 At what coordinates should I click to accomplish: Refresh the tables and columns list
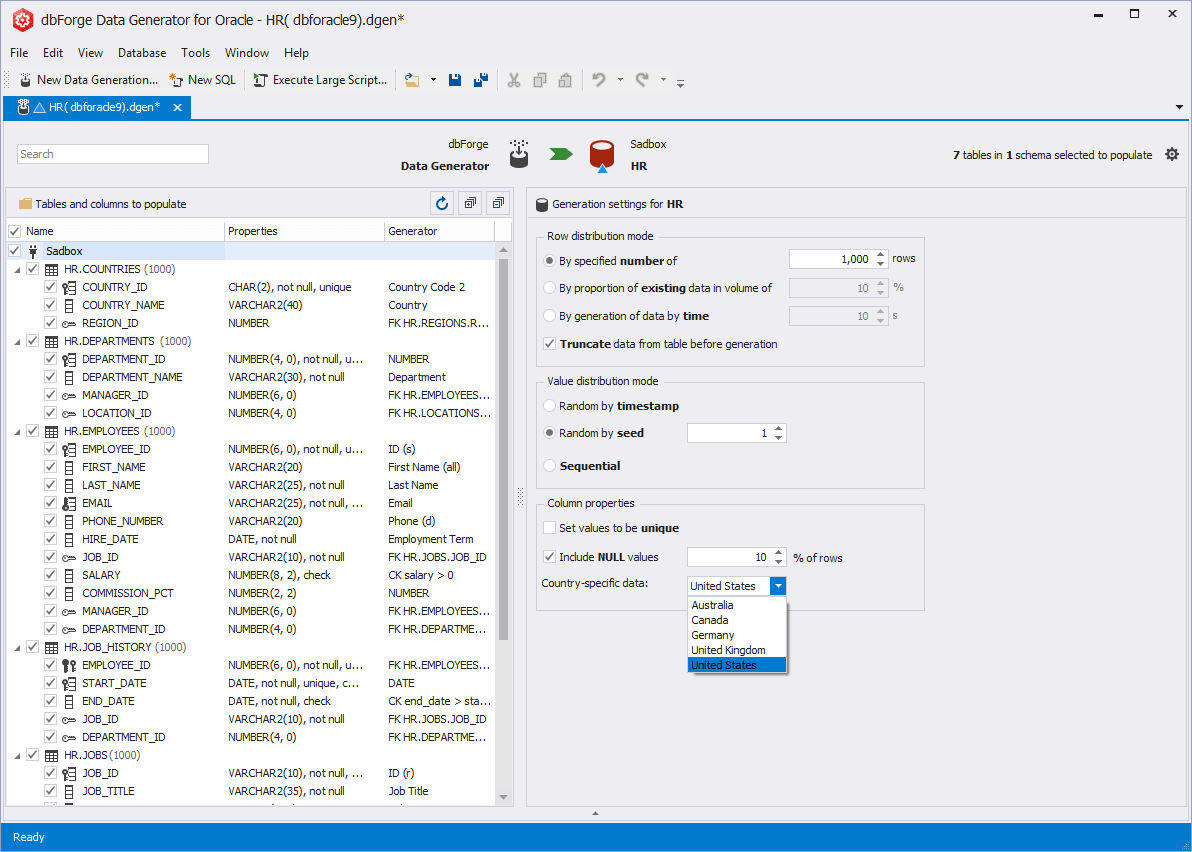coord(441,203)
